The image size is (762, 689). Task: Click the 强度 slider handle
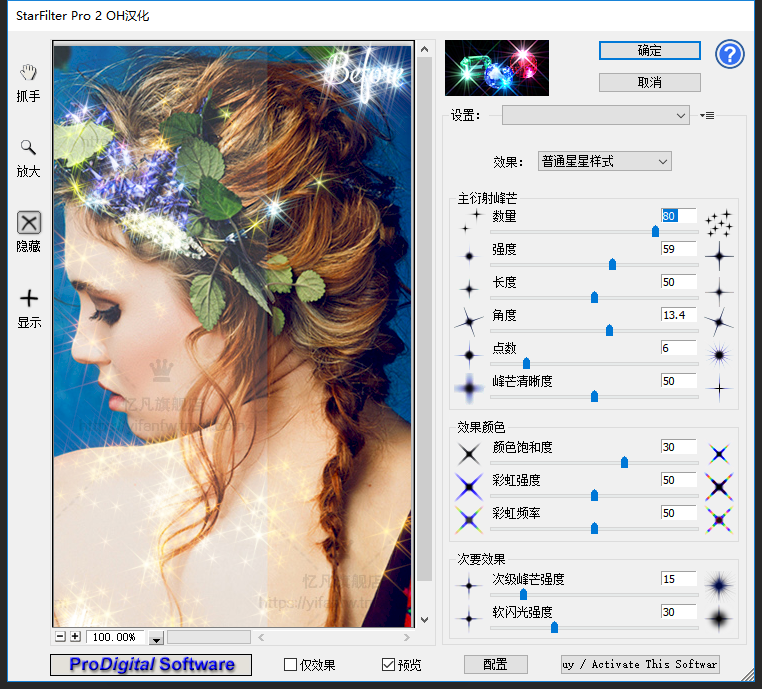pos(612,265)
